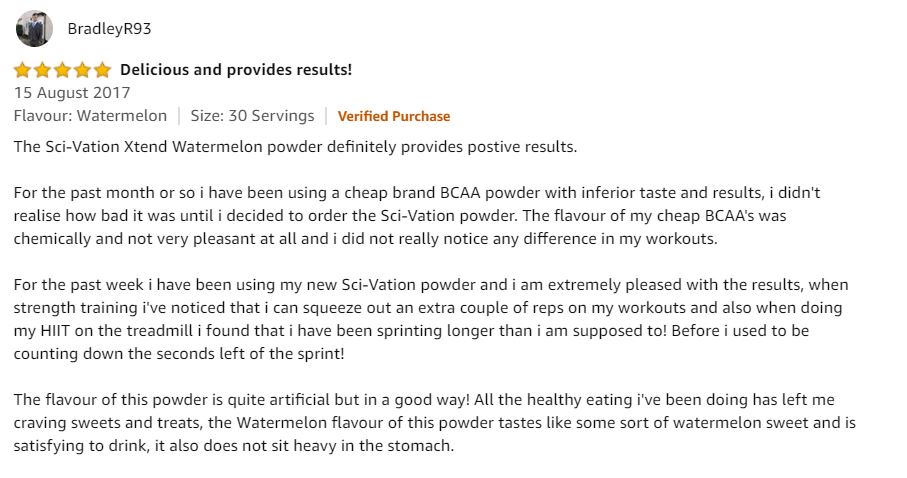Click the Size: 30 Servings variant text

pyautogui.click(x=253, y=116)
